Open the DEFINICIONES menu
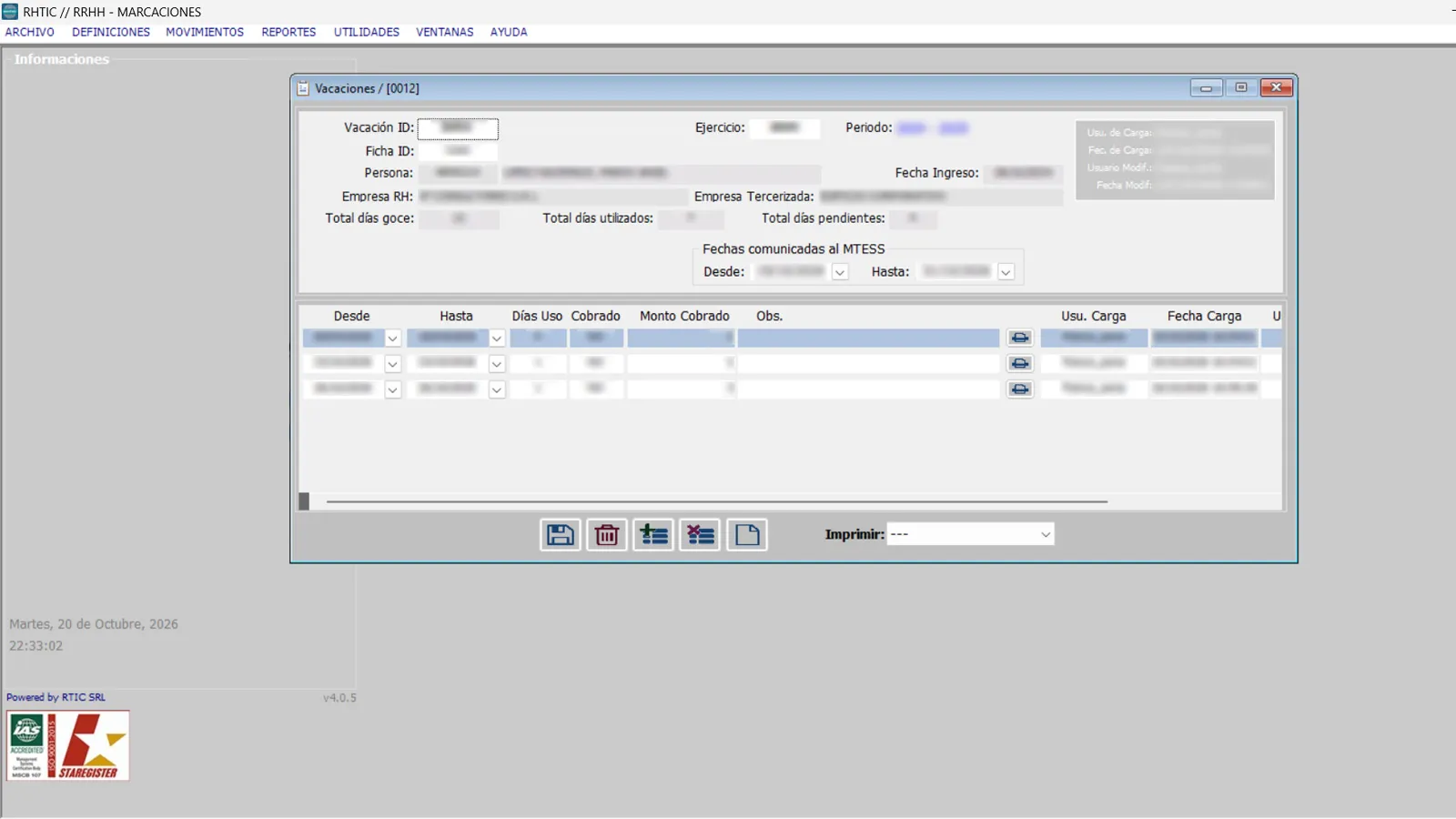Image resolution: width=1456 pixels, height=819 pixels. point(111,32)
